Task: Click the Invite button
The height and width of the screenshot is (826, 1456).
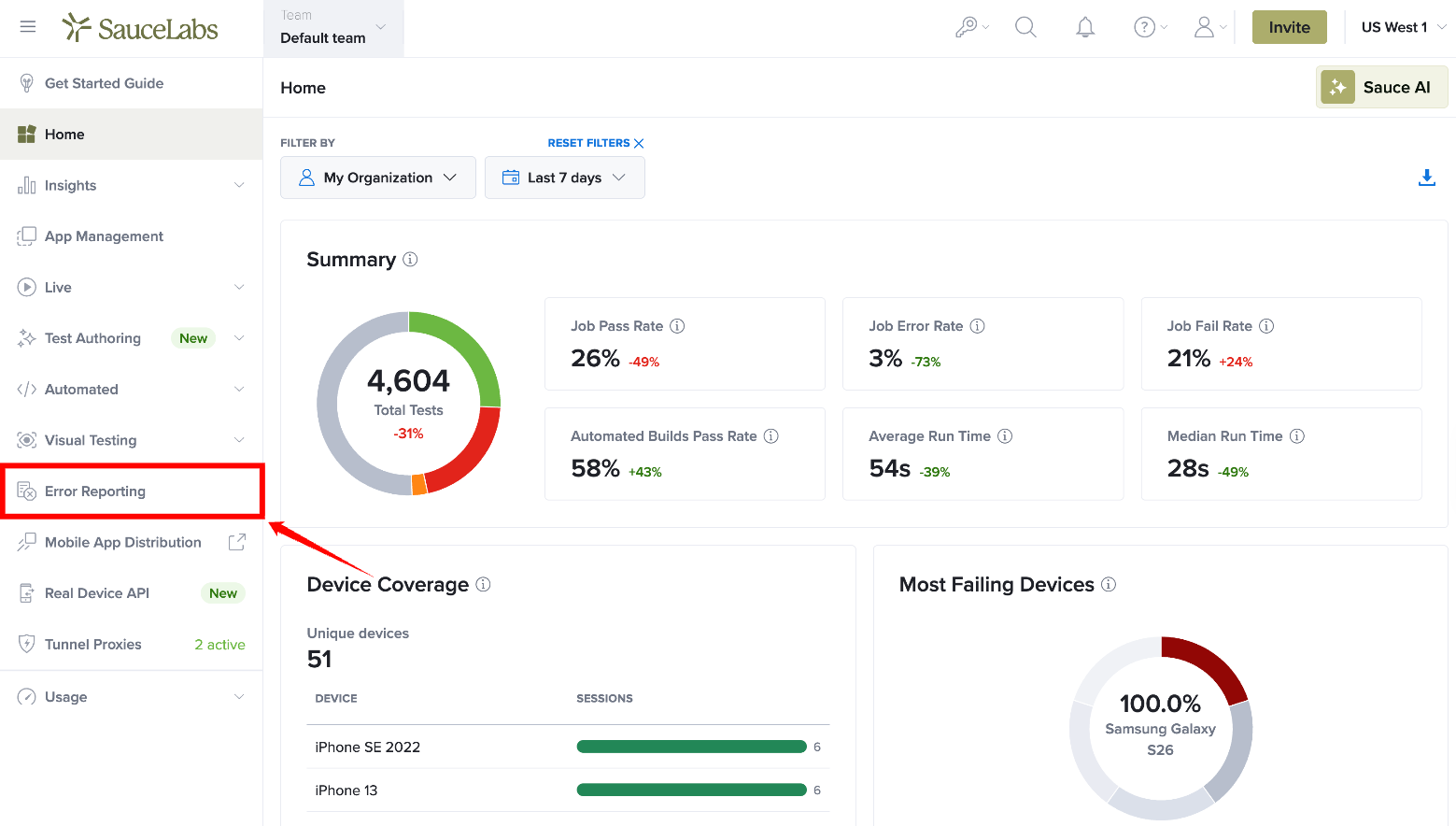Action: click(x=1289, y=27)
